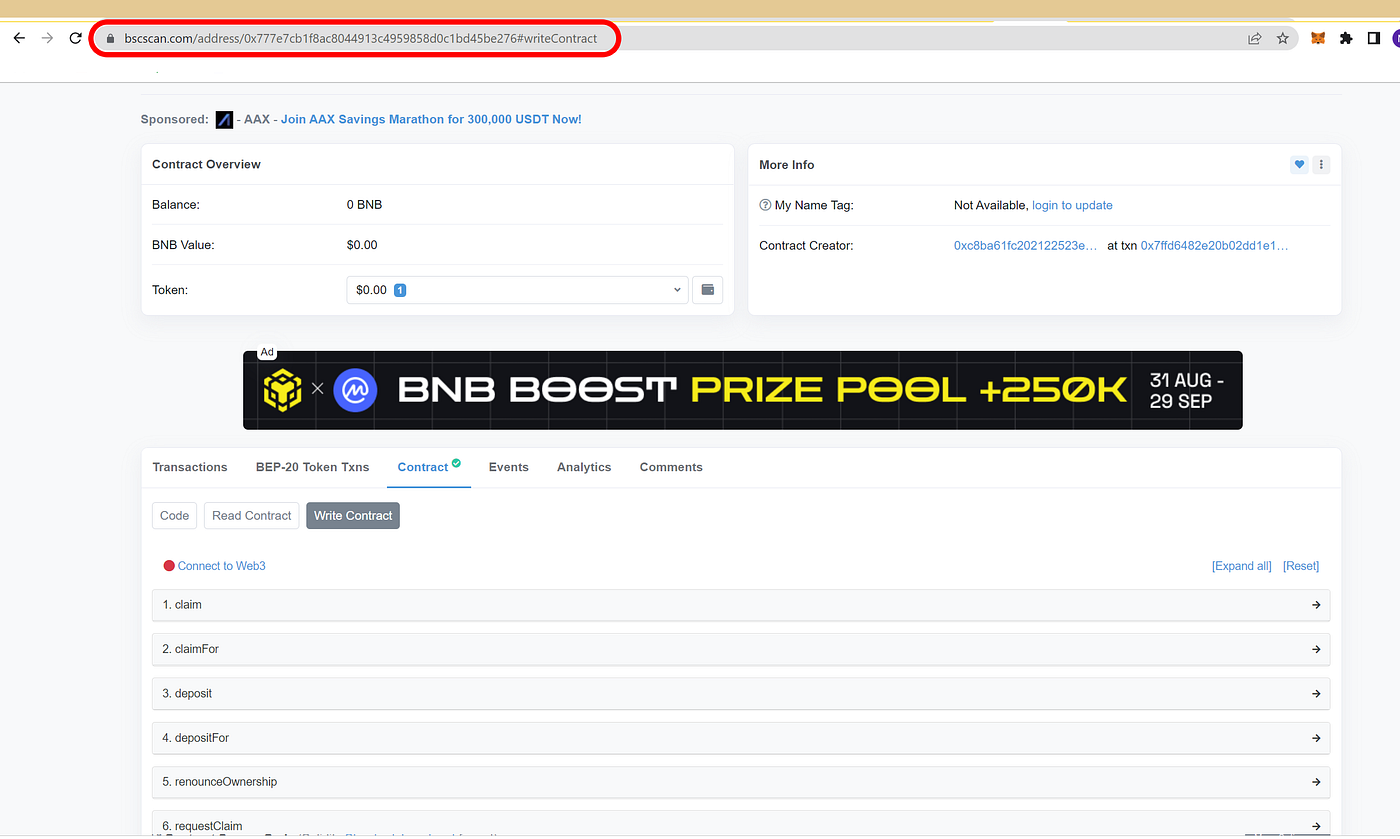The width and height of the screenshot is (1400, 839).
Task: Open the Comments tab
Action: (671, 467)
